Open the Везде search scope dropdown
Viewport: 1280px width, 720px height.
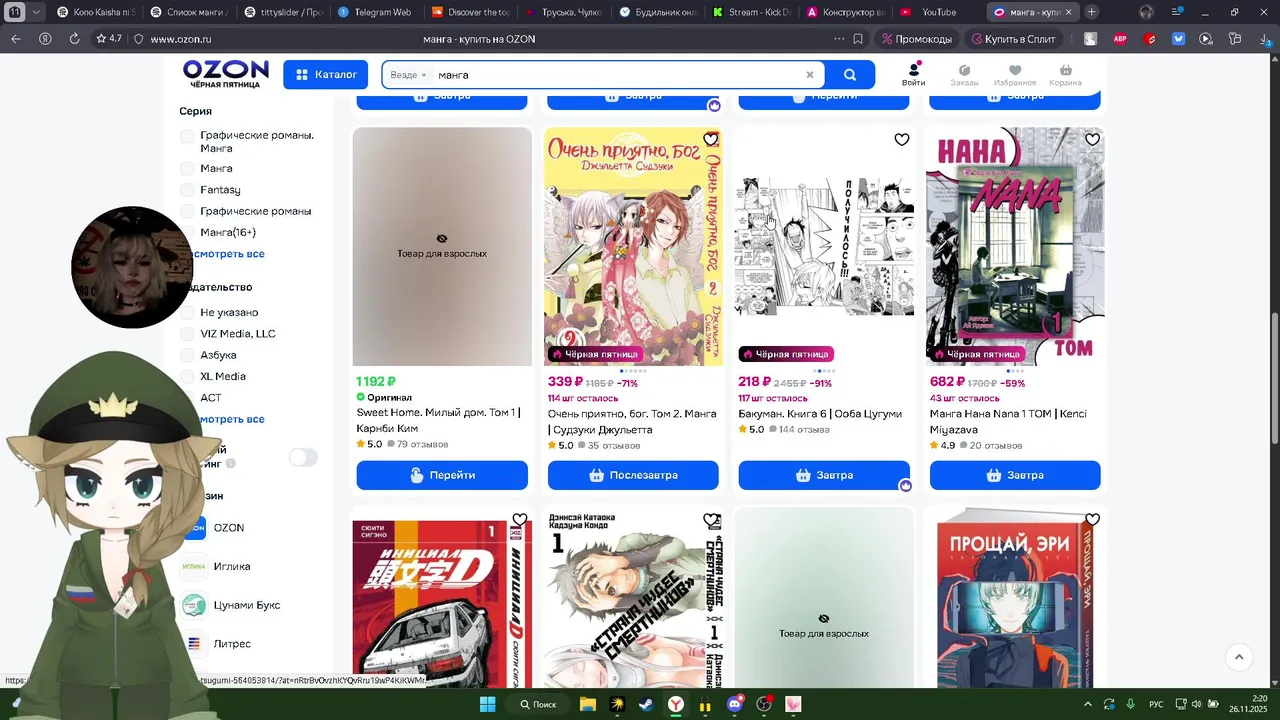coord(408,75)
